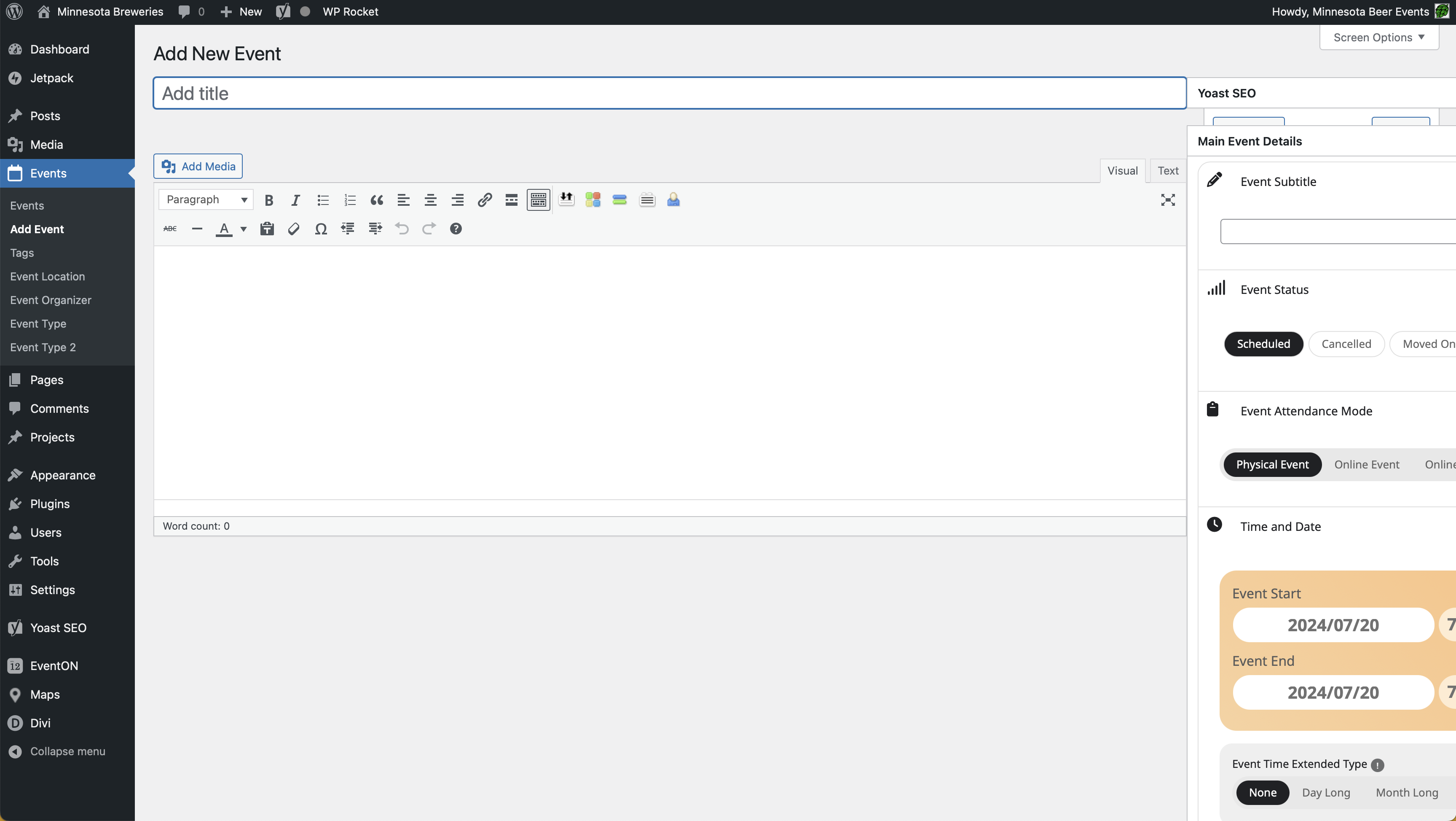
Task: Switch to the Visual editor tab
Action: 1123,171
